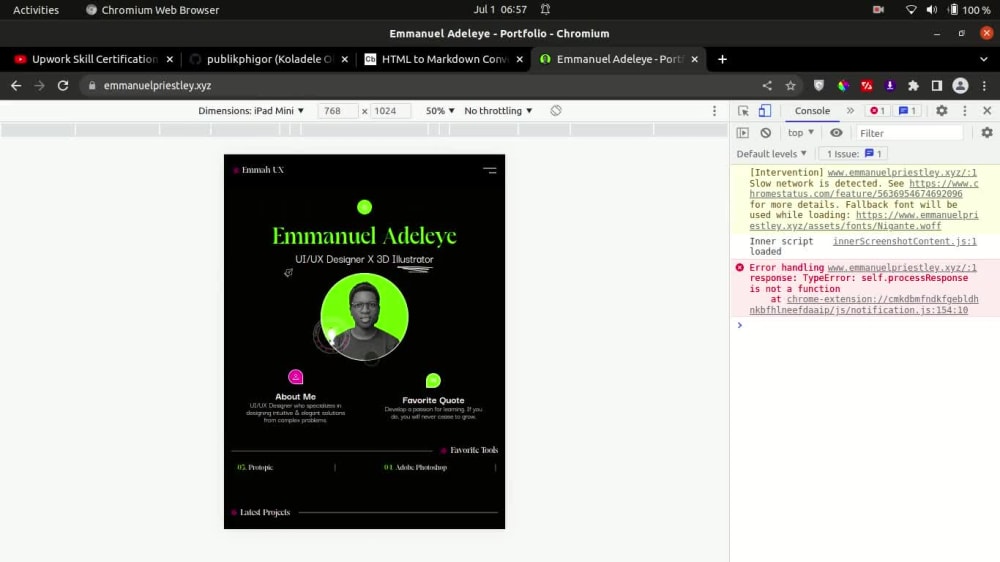Reload the current page
The height and width of the screenshot is (562, 1000).
[63, 85]
